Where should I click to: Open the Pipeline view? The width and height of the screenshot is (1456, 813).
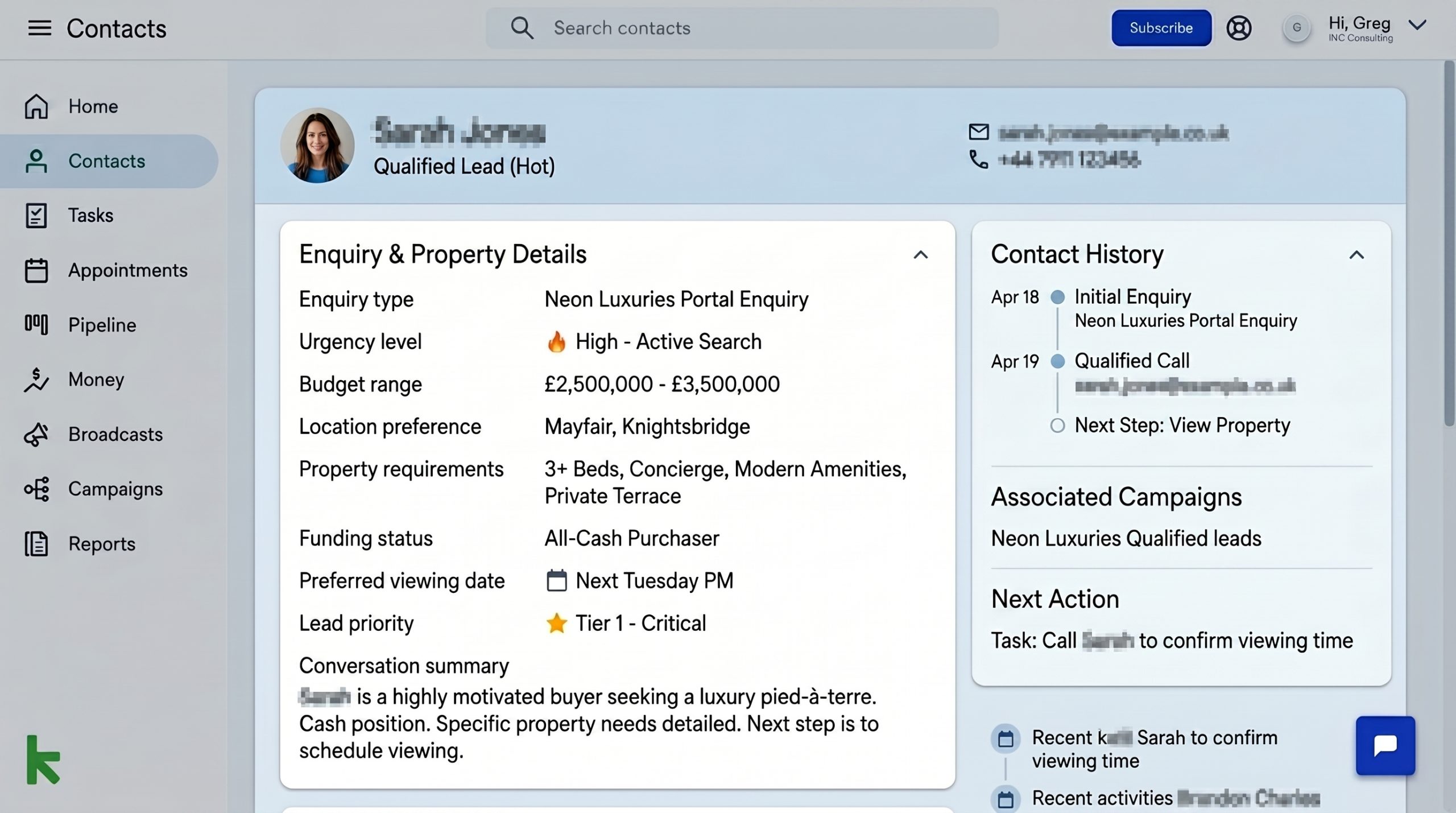coord(101,325)
